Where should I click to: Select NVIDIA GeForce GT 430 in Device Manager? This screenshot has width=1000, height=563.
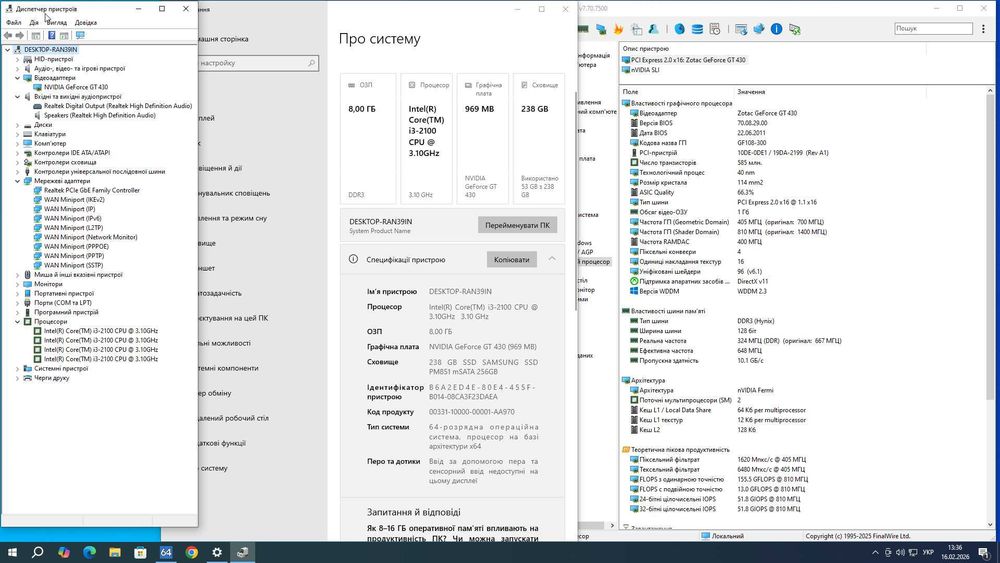tap(76, 87)
